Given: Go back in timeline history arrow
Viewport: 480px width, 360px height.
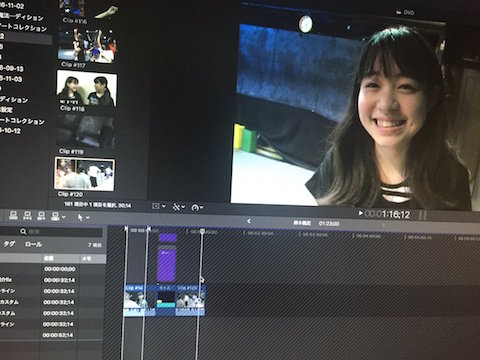Looking at the screenshot, I should 249,221.
